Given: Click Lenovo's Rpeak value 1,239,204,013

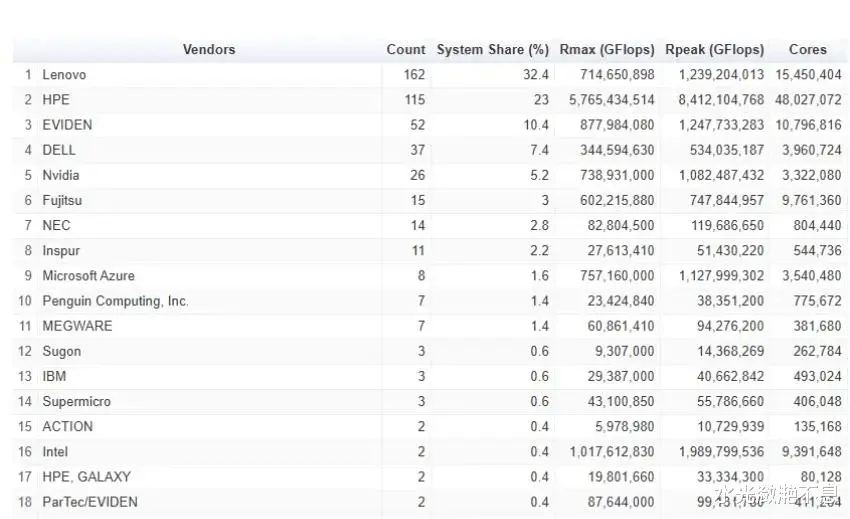Looking at the screenshot, I should point(722,75).
